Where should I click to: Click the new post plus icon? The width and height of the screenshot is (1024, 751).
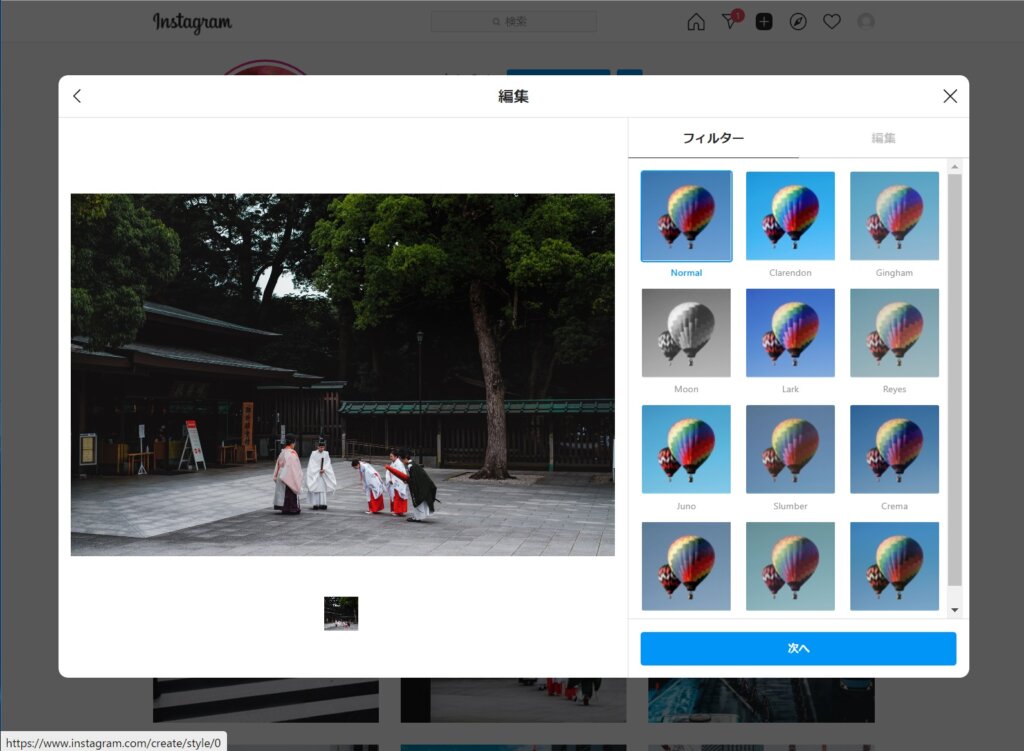point(764,22)
